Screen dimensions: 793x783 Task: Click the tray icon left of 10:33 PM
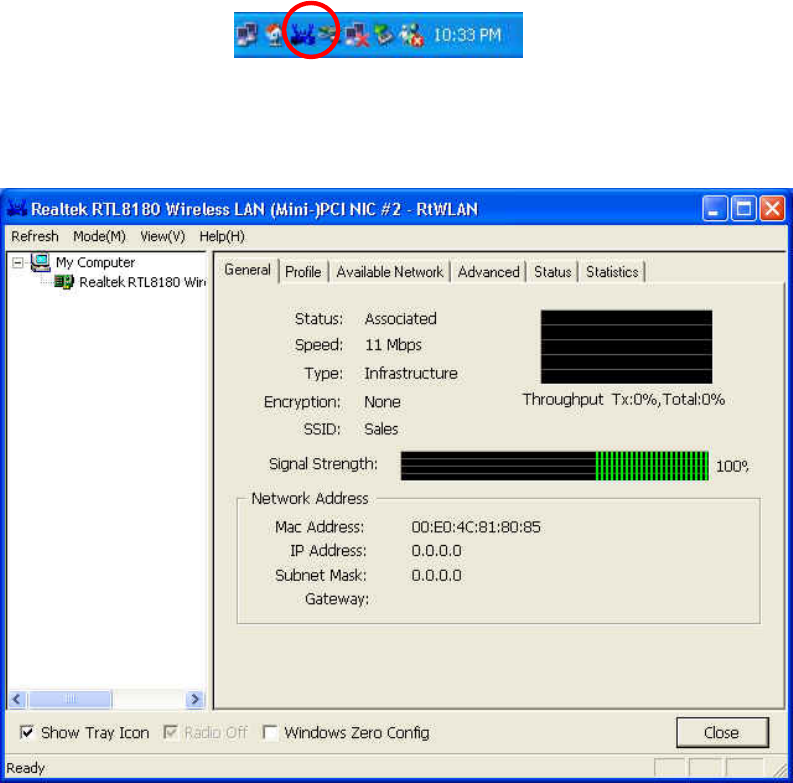tap(411, 35)
